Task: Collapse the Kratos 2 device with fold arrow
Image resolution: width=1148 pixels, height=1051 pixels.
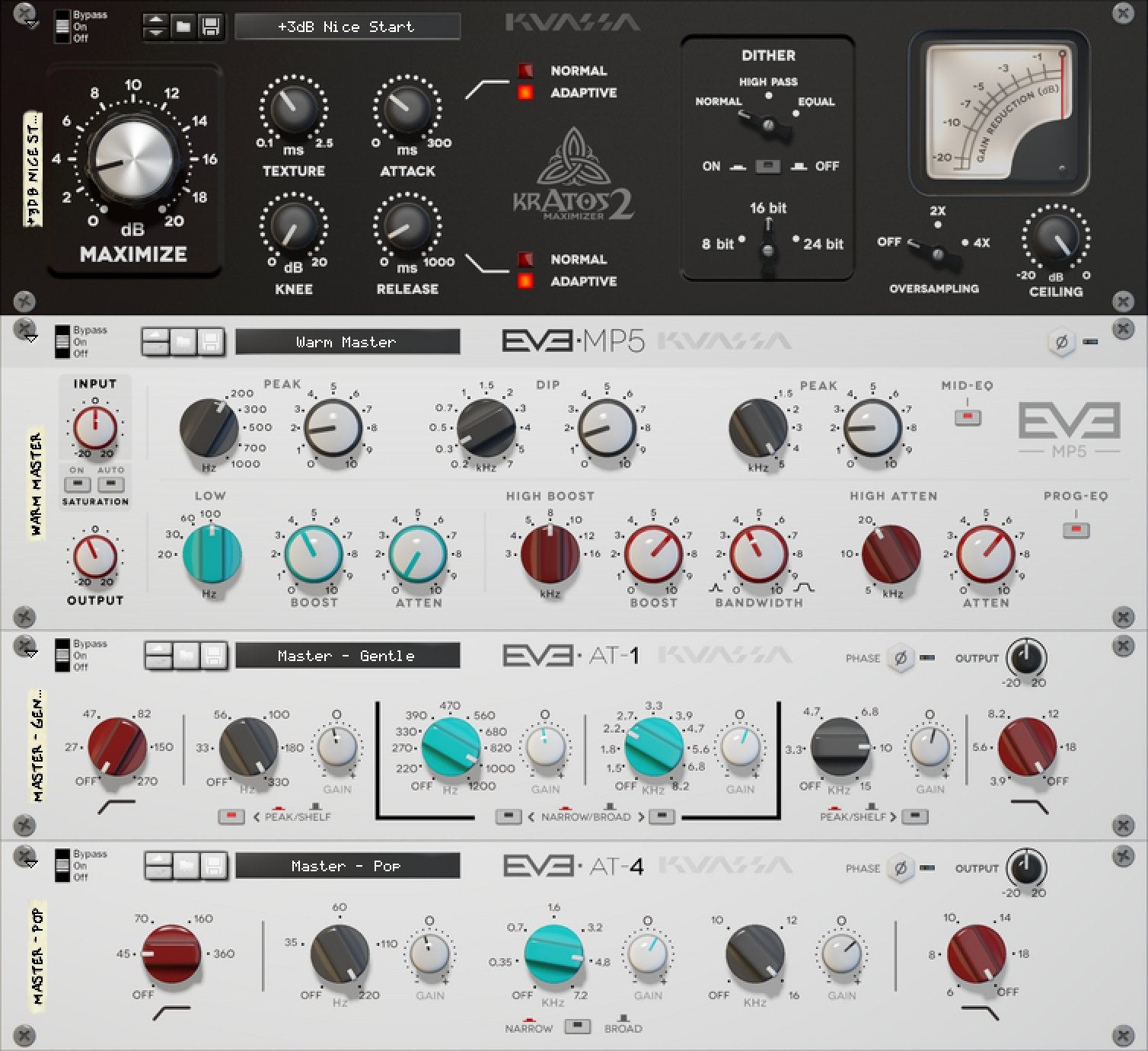Action: click(31, 24)
